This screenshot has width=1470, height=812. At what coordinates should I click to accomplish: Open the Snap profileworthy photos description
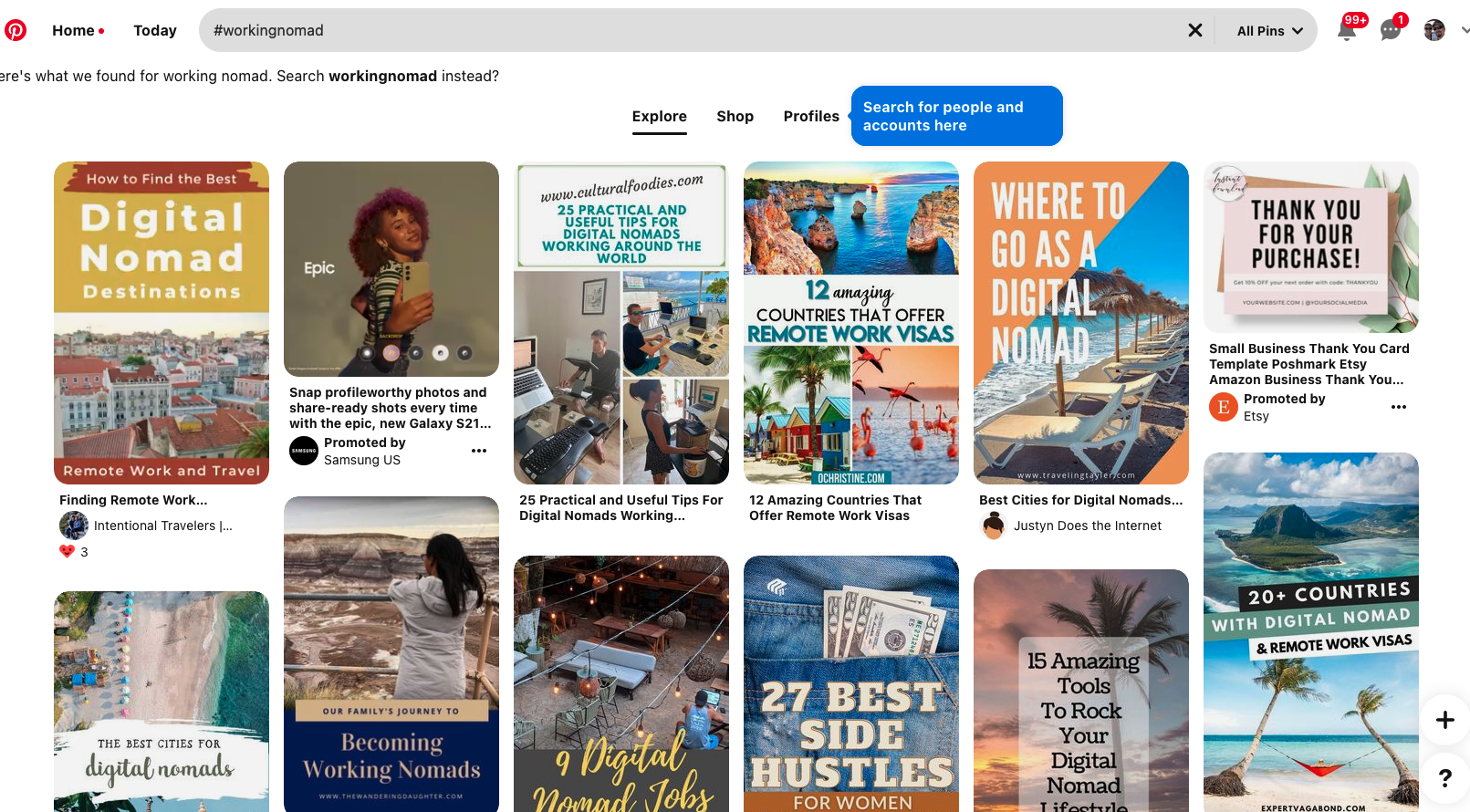(x=391, y=408)
